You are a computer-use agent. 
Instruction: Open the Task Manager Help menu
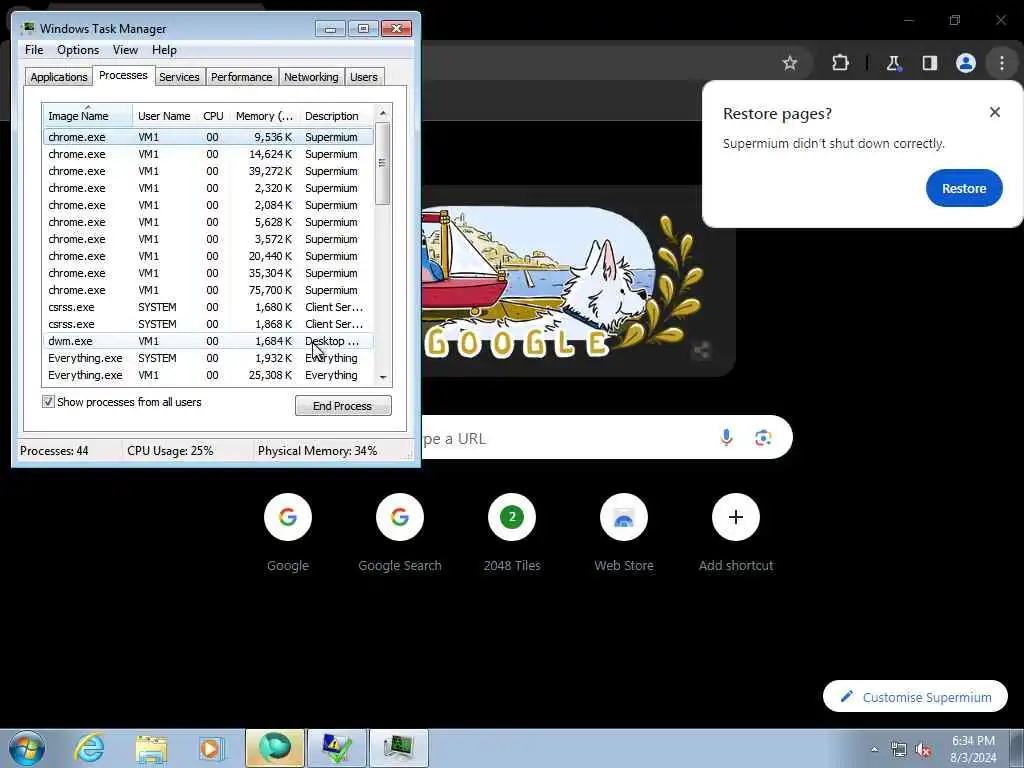pos(164,50)
